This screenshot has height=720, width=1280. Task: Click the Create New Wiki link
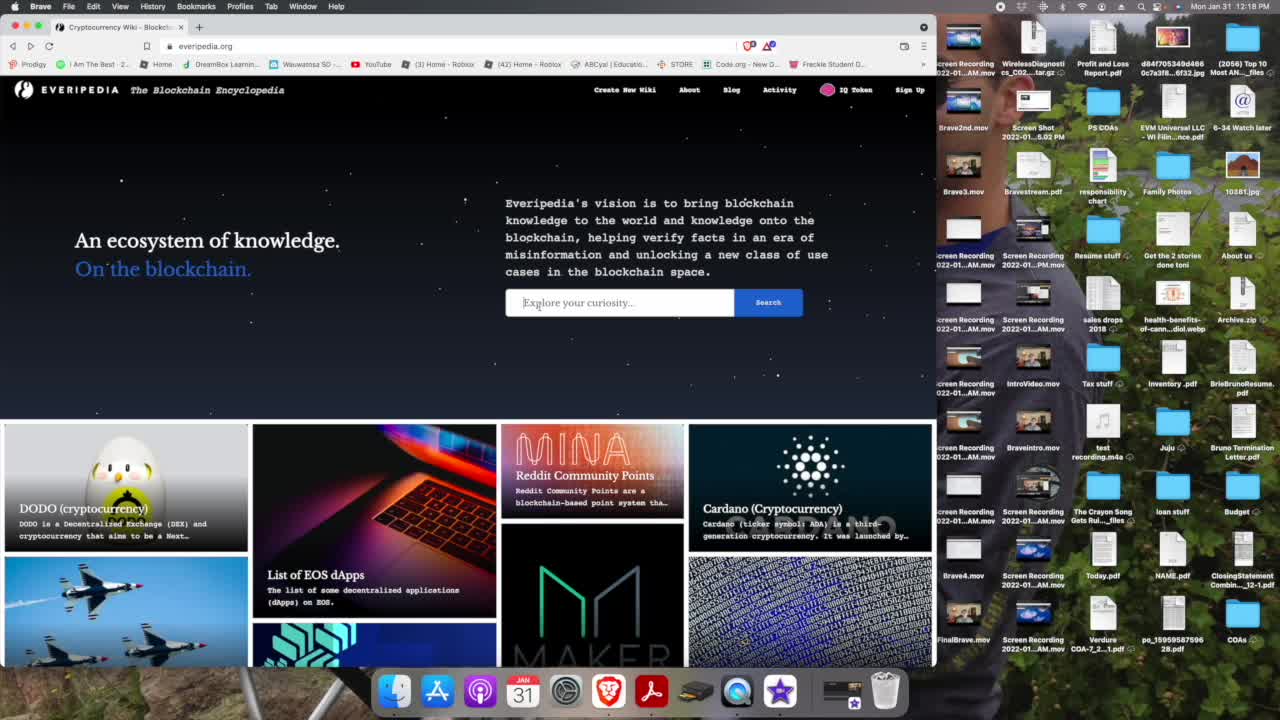[x=625, y=90]
